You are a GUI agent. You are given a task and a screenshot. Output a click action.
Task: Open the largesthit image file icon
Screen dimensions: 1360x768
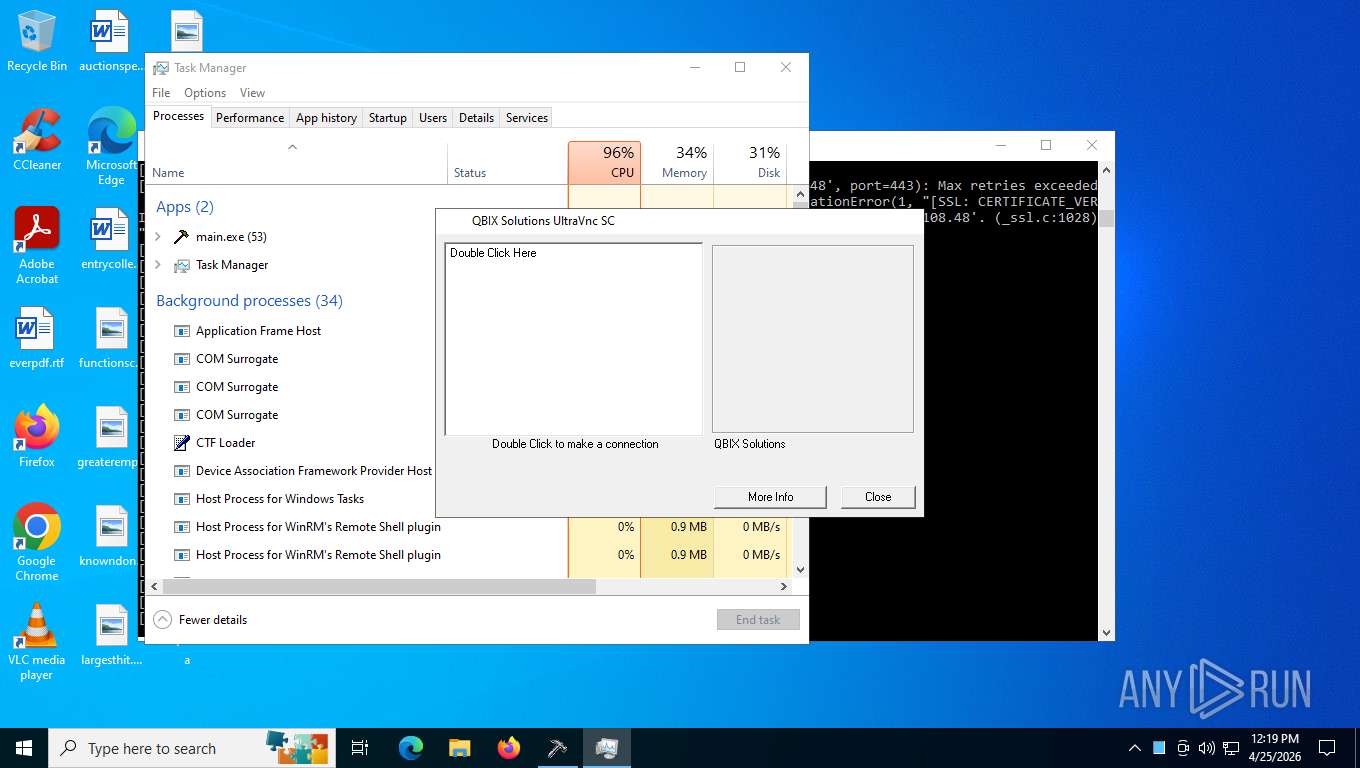[x=111, y=635]
